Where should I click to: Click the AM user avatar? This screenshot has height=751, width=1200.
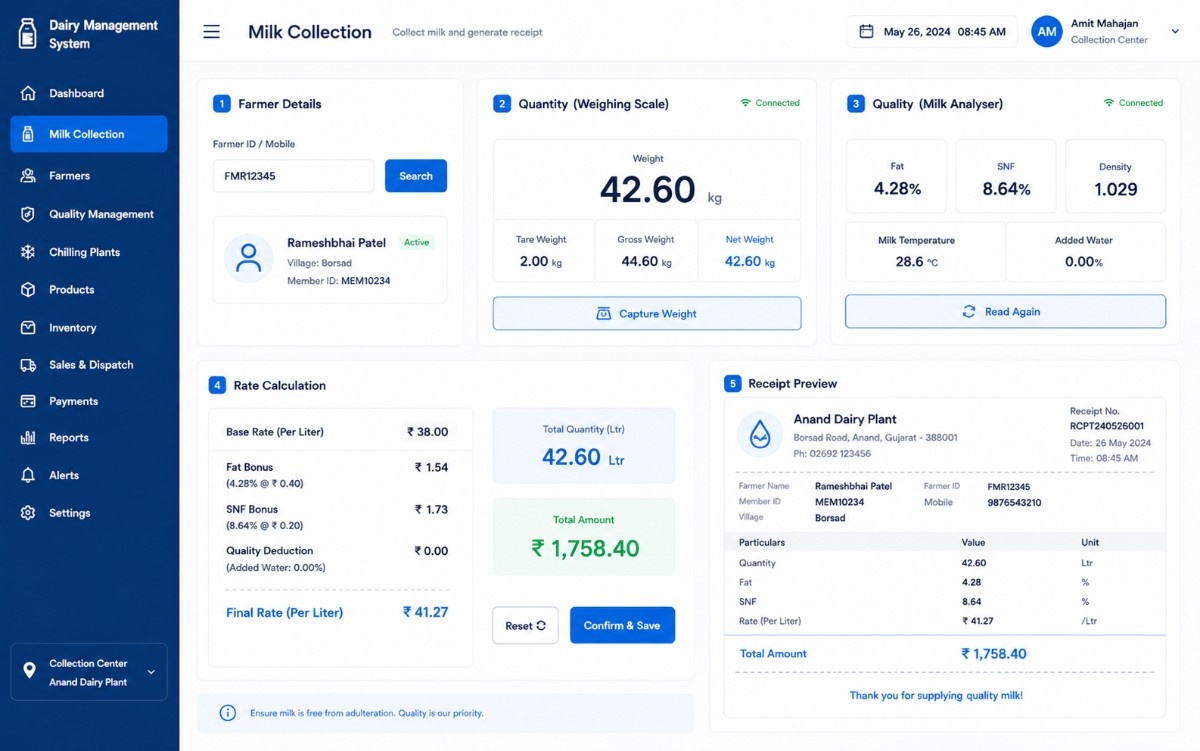(x=1047, y=31)
